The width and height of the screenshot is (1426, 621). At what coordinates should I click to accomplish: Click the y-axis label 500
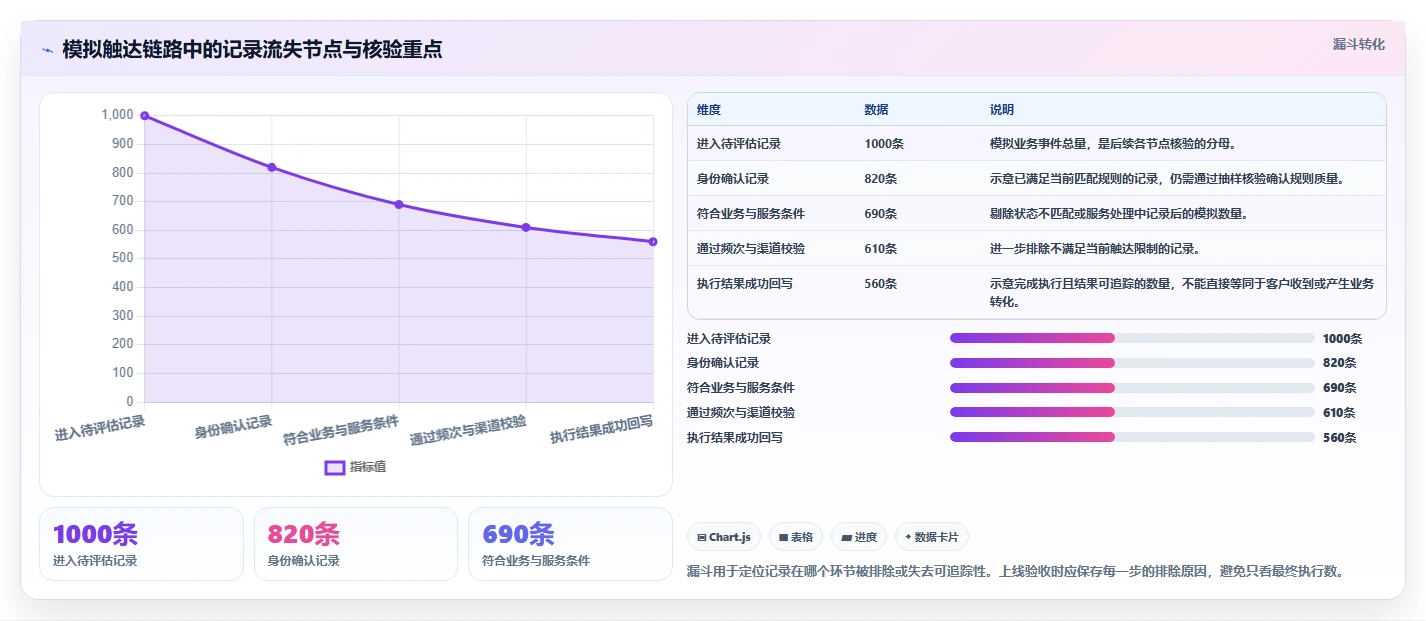pos(122,258)
